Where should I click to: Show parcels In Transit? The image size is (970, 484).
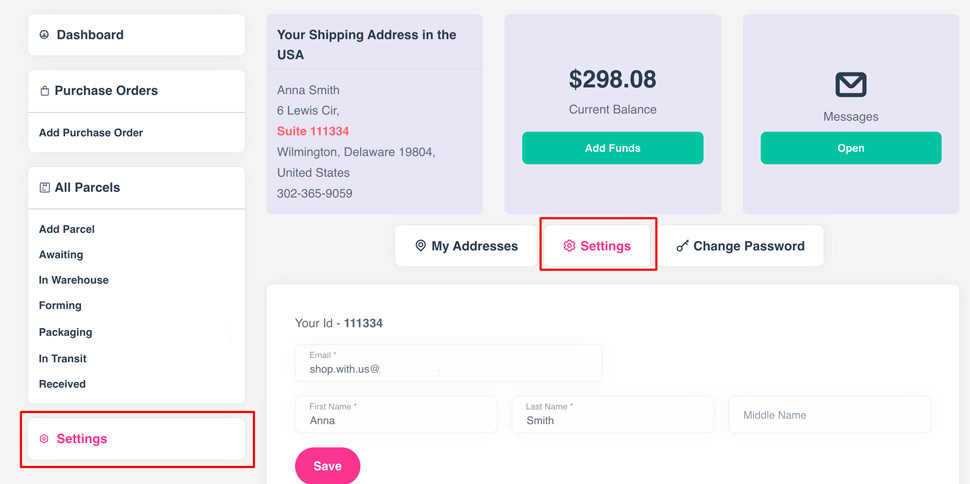(63, 359)
